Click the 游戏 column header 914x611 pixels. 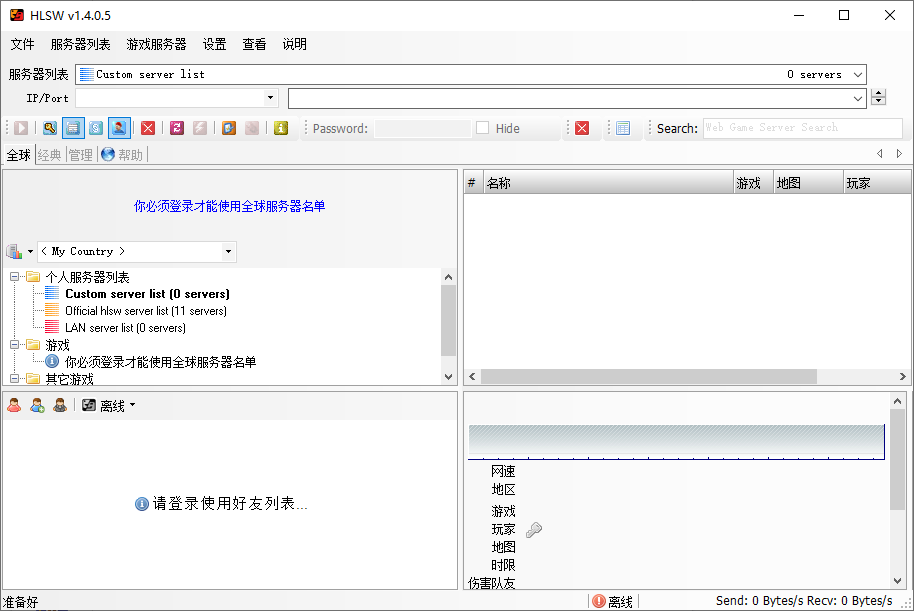coord(753,183)
